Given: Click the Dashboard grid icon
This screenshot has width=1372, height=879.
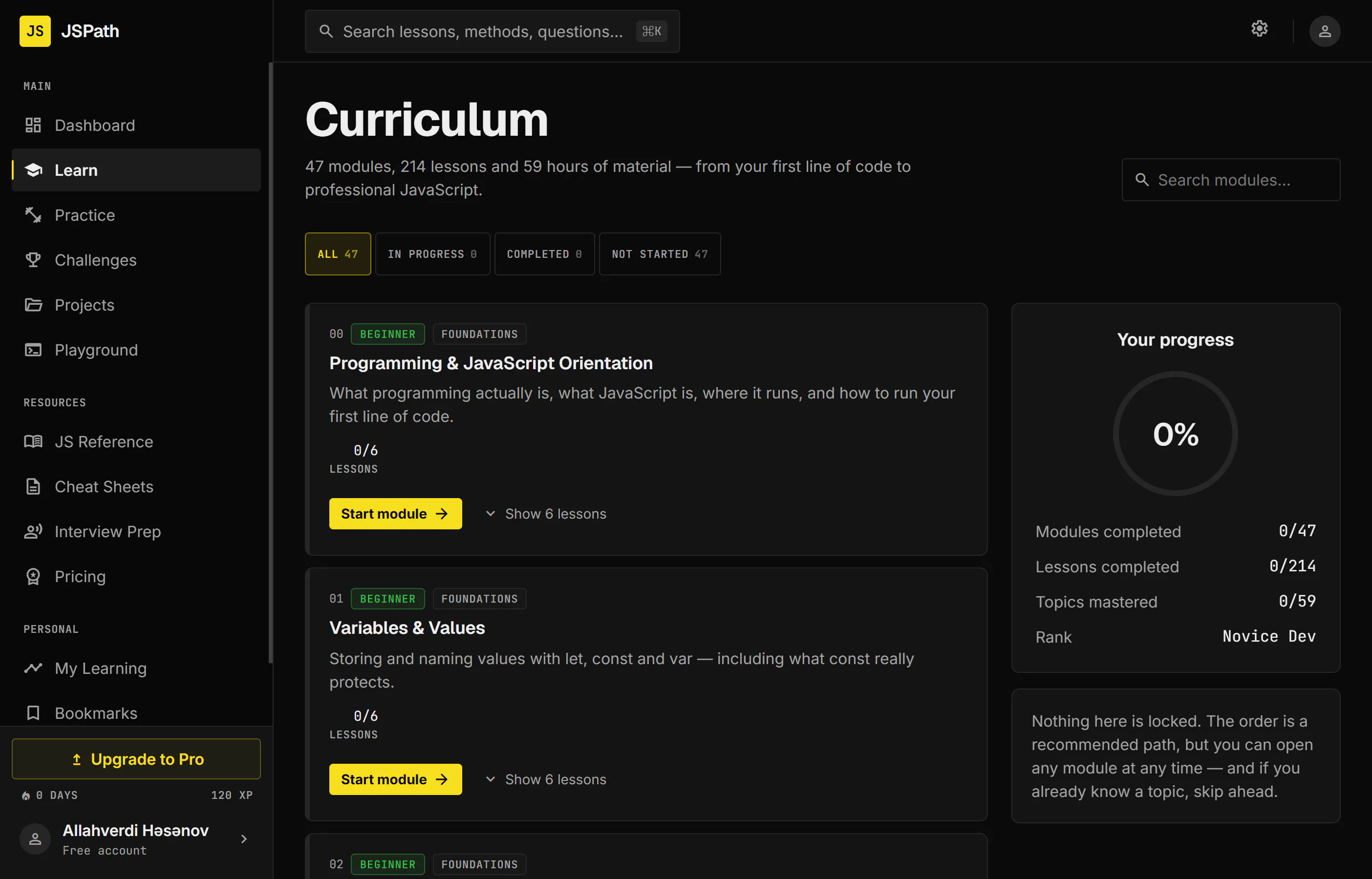Looking at the screenshot, I should pyautogui.click(x=33, y=125).
